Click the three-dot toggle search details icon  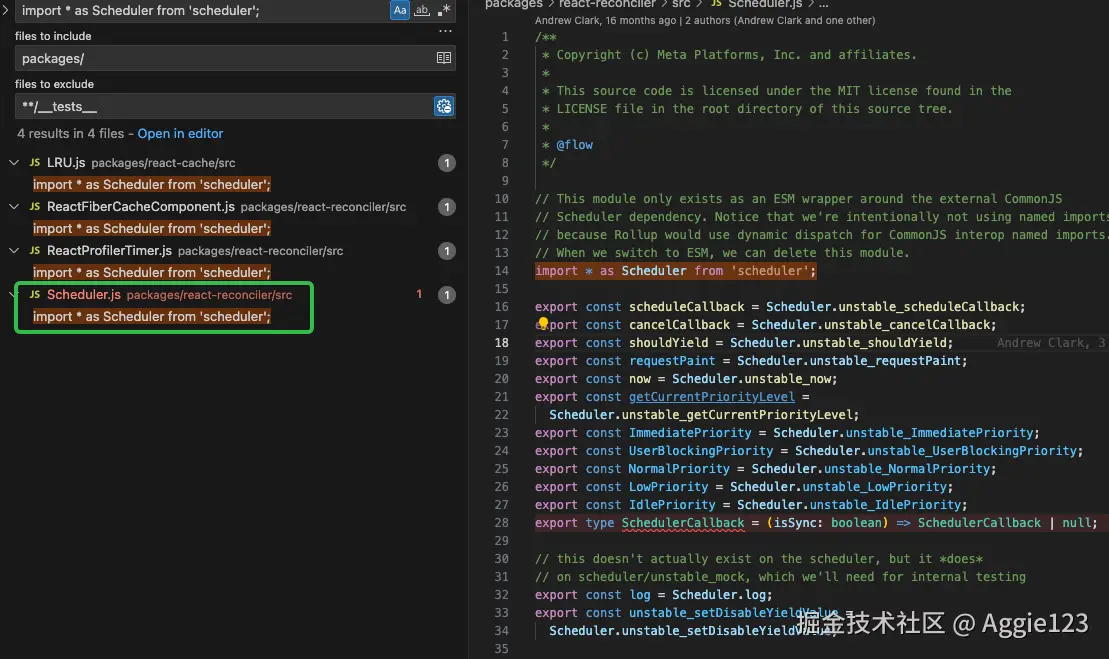445,32
